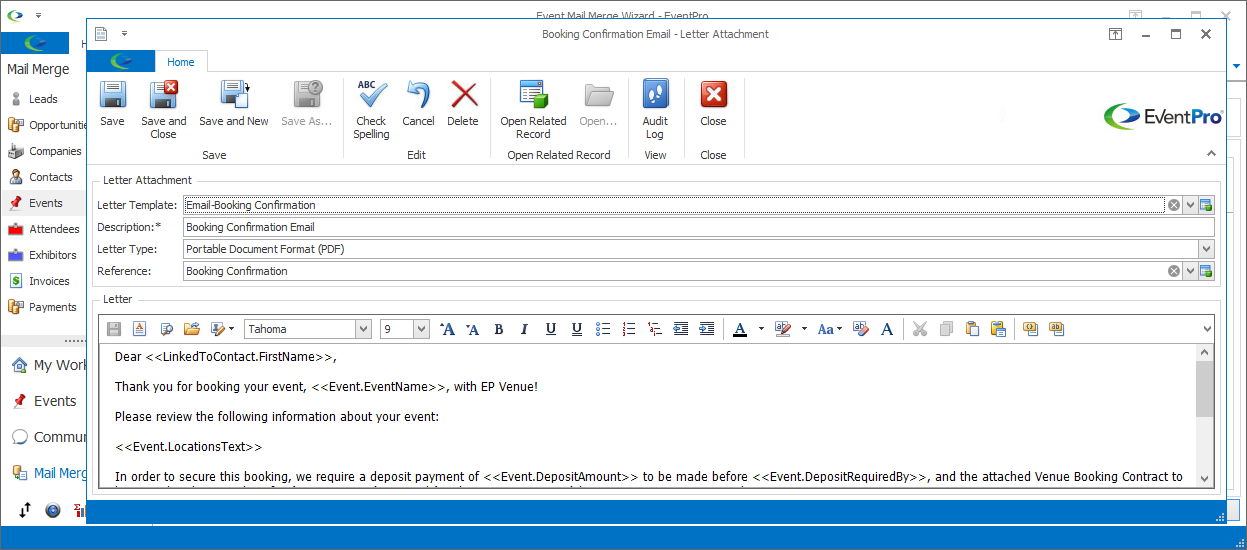Run Check Spelling on the letter
The width and height of the screenshot is (1247, 550).
tap(371, 110)
